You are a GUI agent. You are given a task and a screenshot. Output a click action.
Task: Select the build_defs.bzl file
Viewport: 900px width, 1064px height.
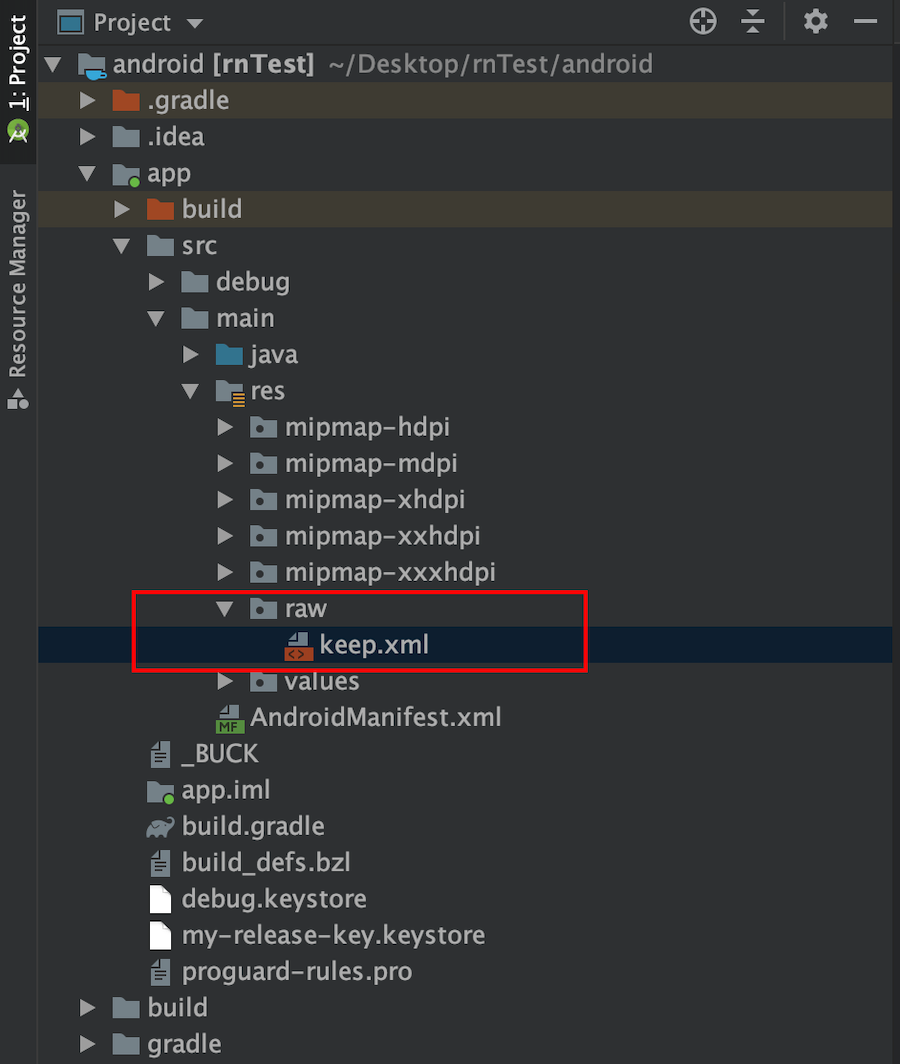265,863
